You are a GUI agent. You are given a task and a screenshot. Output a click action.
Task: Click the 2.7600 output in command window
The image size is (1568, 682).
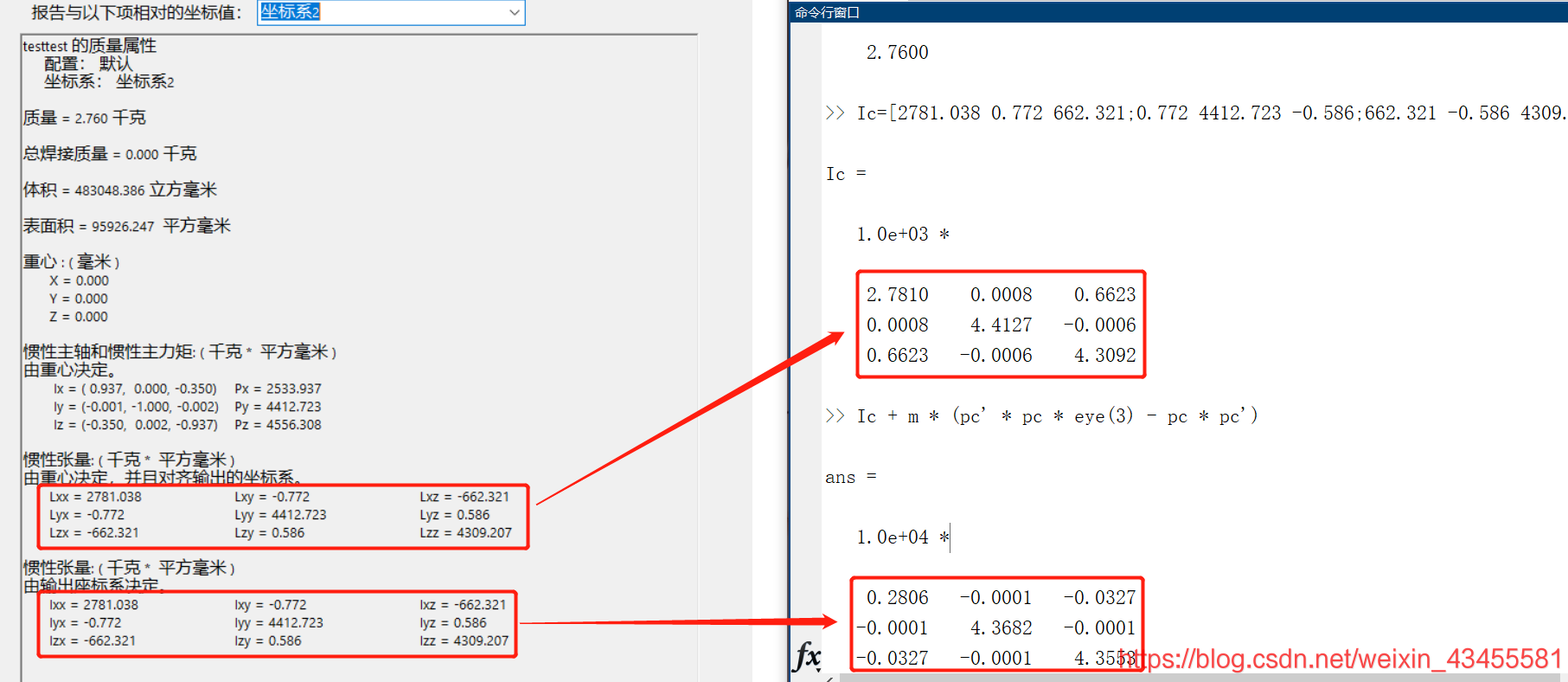(898, 53)
